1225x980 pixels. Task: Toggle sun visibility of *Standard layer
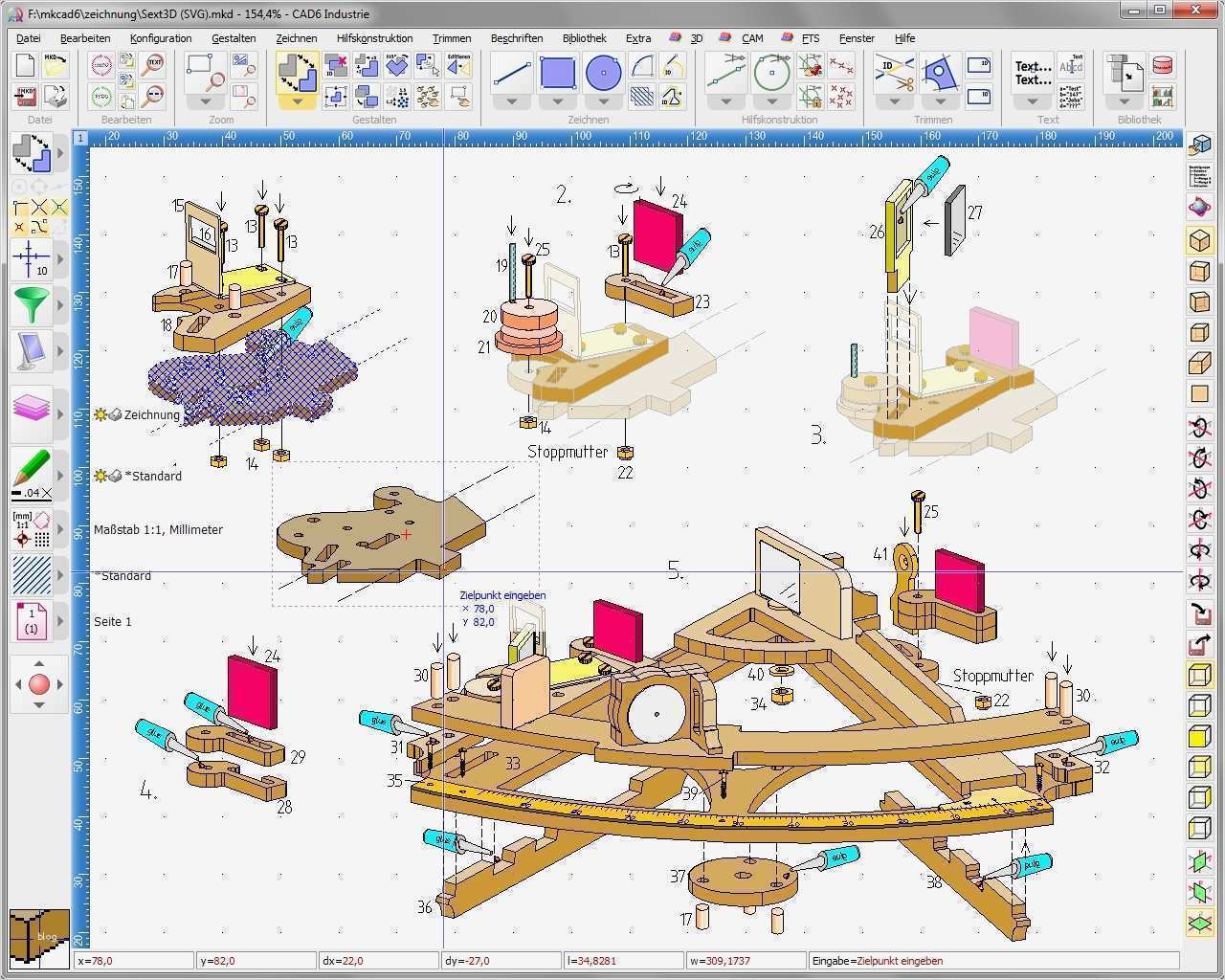100,476
